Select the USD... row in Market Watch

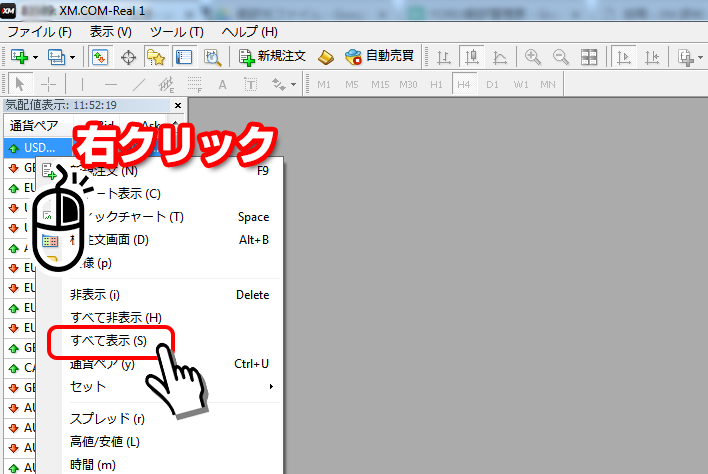[39, 148]
